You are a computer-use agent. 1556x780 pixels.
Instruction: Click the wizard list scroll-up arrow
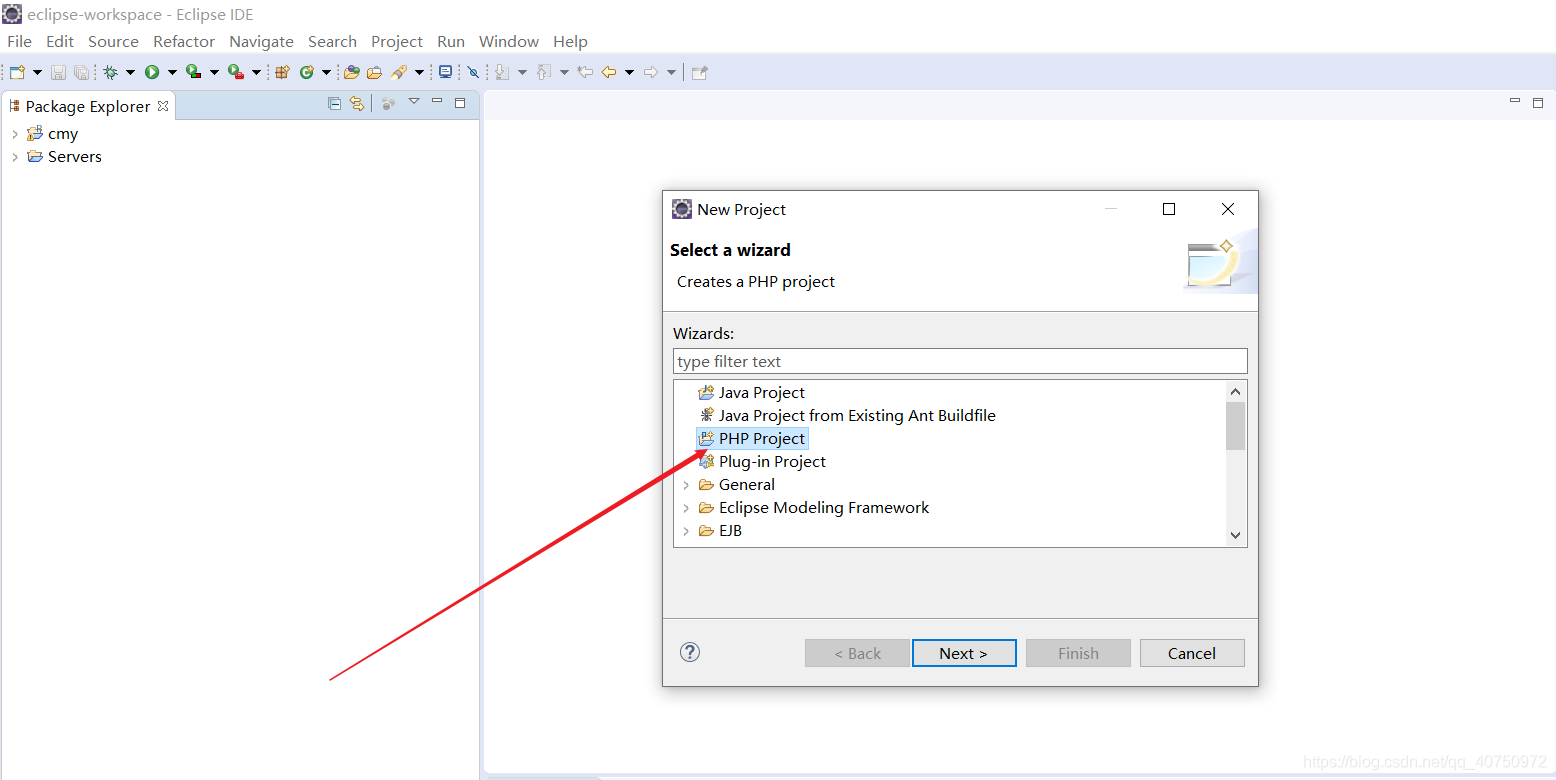[x=1236, y=391]
